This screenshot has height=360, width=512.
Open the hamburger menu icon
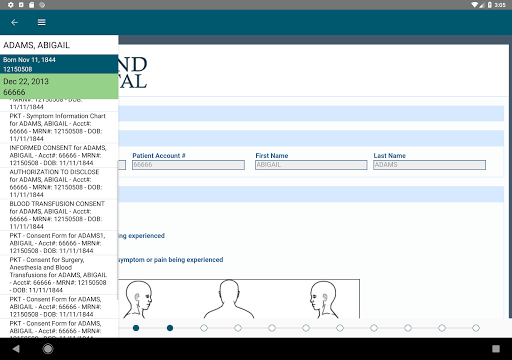point(42,22)
